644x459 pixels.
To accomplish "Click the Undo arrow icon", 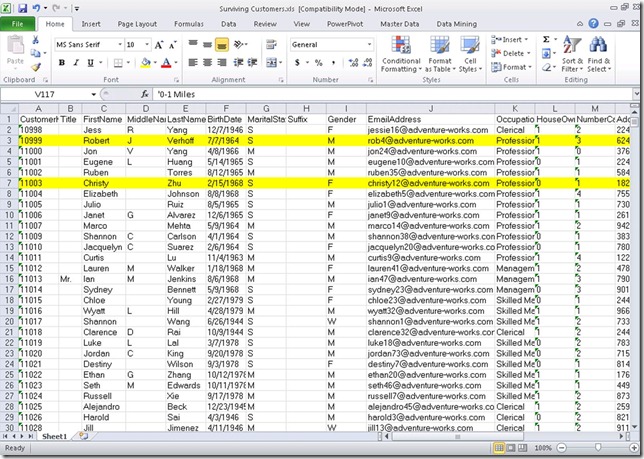I will tap(36, 8).
